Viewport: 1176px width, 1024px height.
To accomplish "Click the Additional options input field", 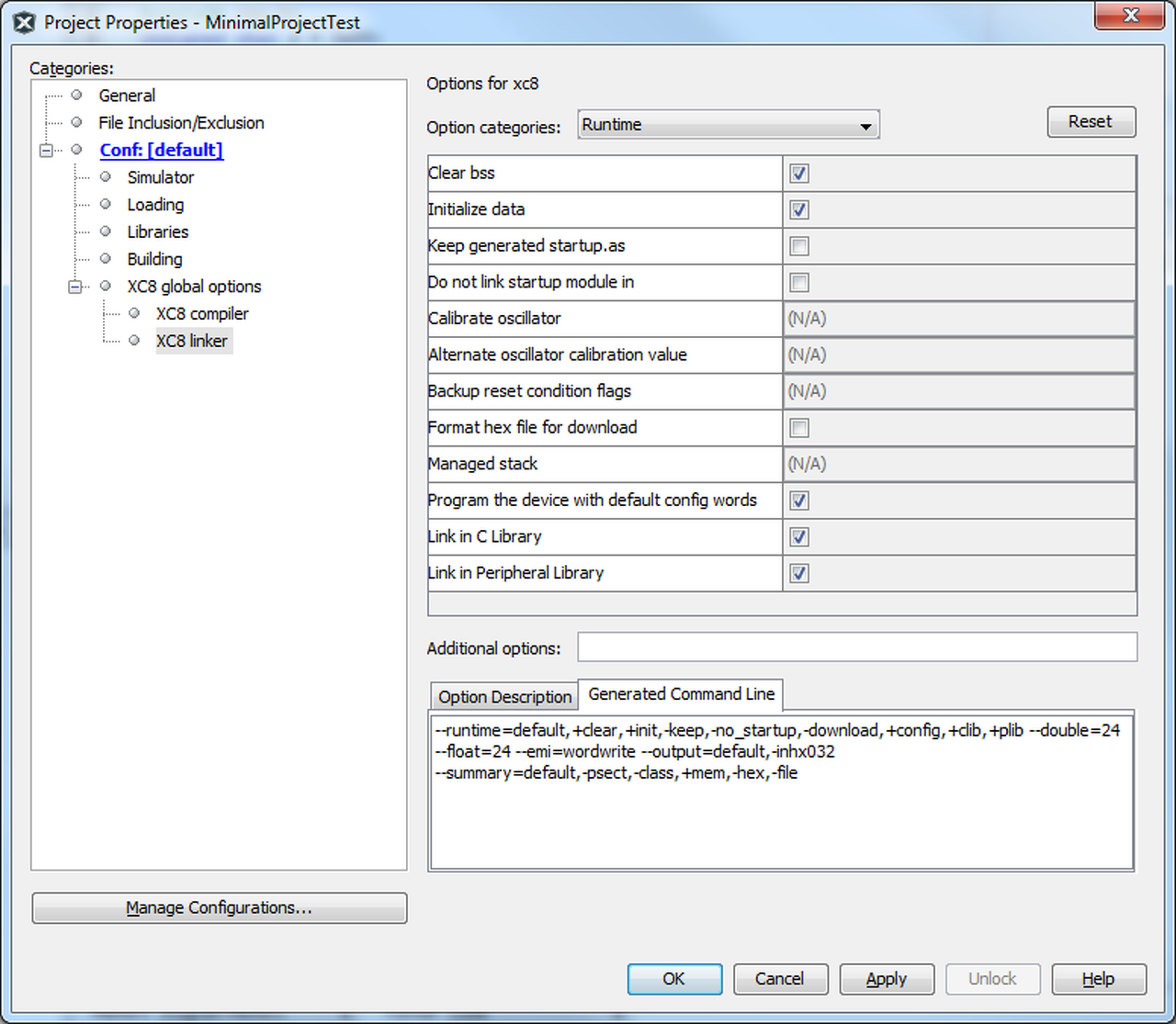I will pyautogui.click(x=857, y=647).
